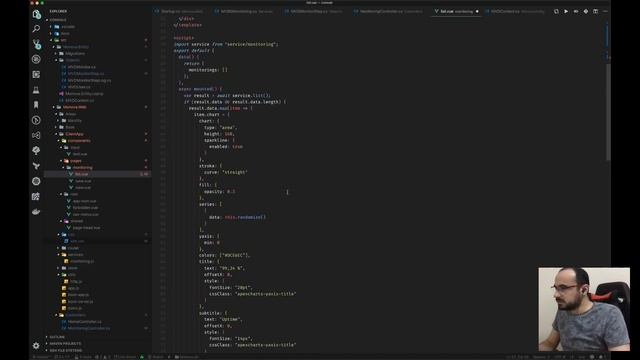Click the split editor icon in editor toolbar
The height and width of the screenshot is (360, 640).
[x=596, y=11]
